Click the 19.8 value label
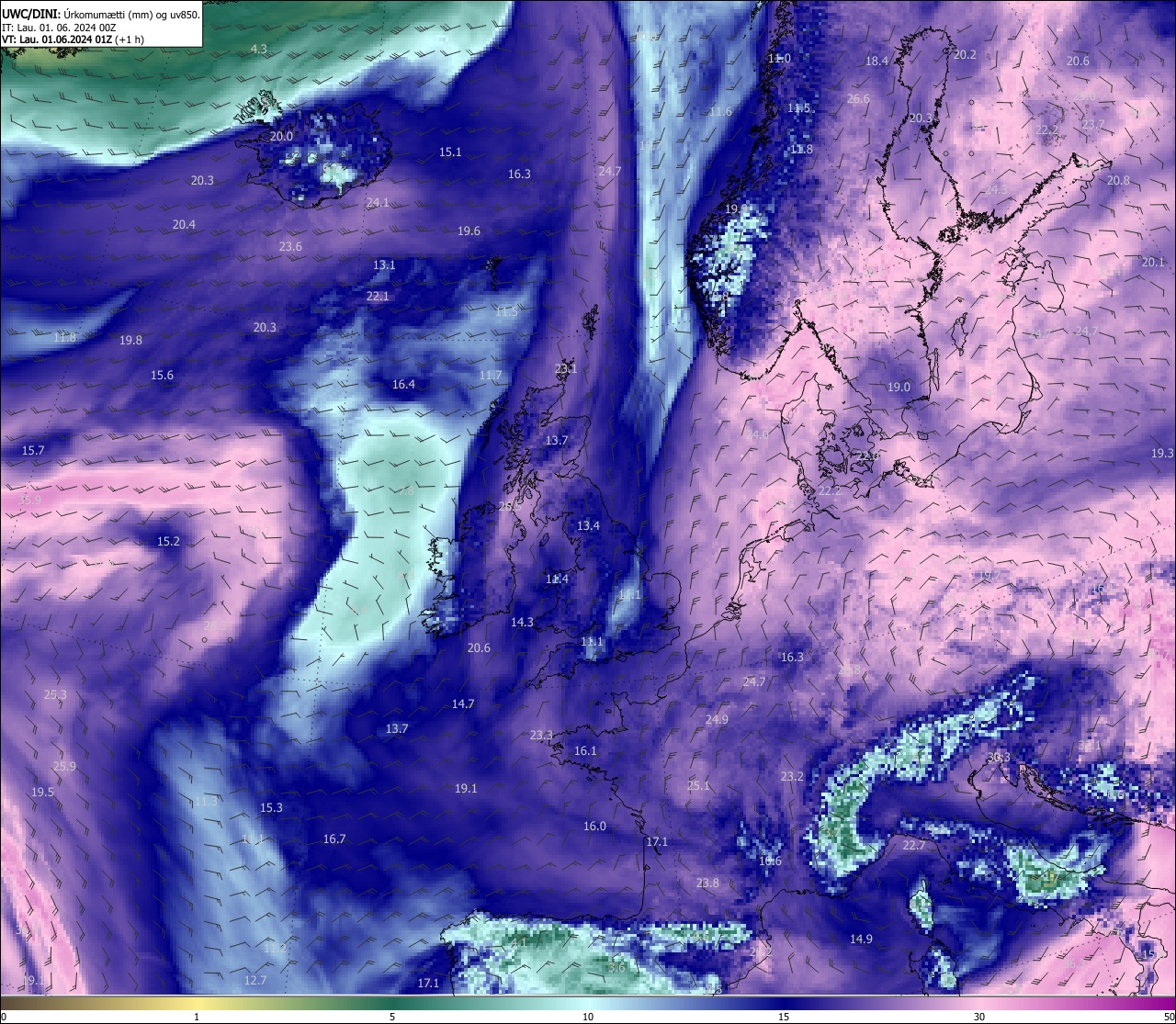Viewport: 1176px width, 1024px height. click(130, 340)
